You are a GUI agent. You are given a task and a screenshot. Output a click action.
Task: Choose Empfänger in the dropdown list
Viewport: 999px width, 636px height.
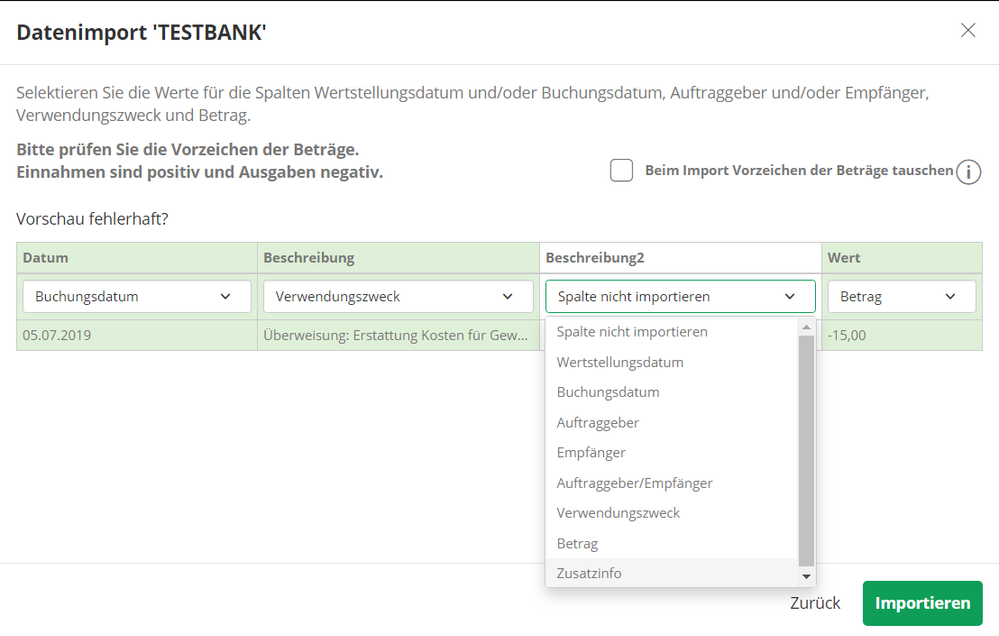(591, 453)
